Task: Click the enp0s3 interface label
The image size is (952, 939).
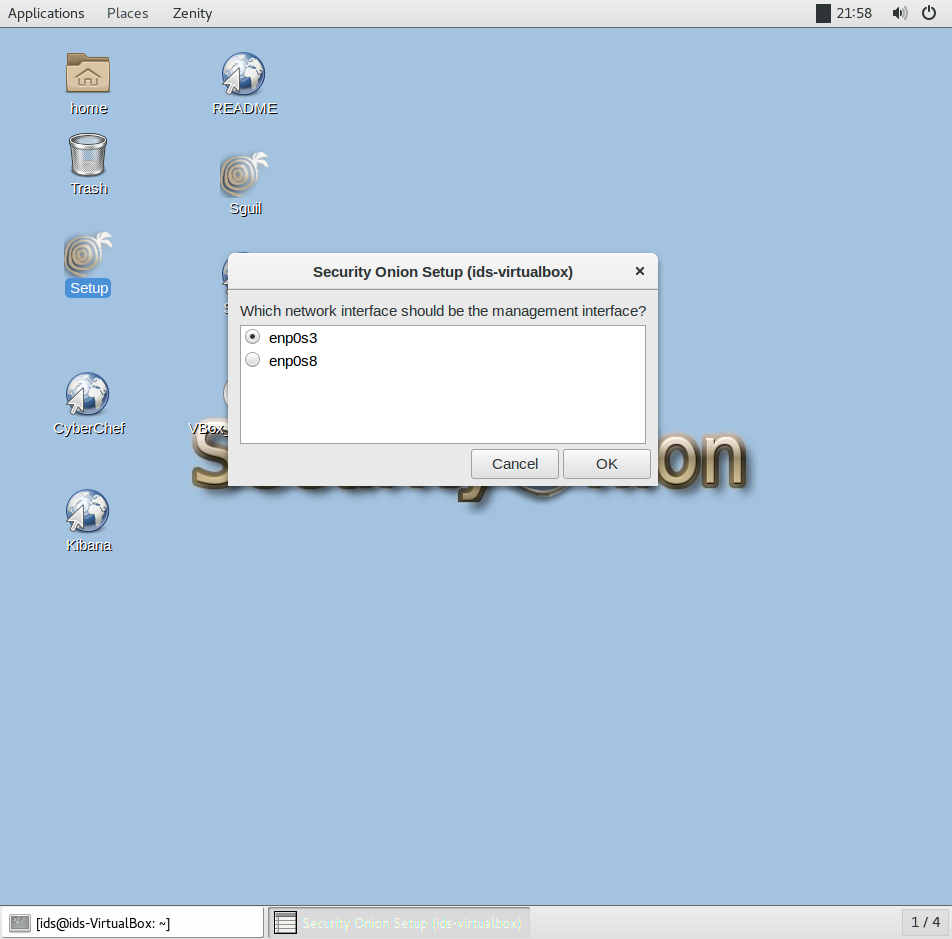Action: (293, 338)
